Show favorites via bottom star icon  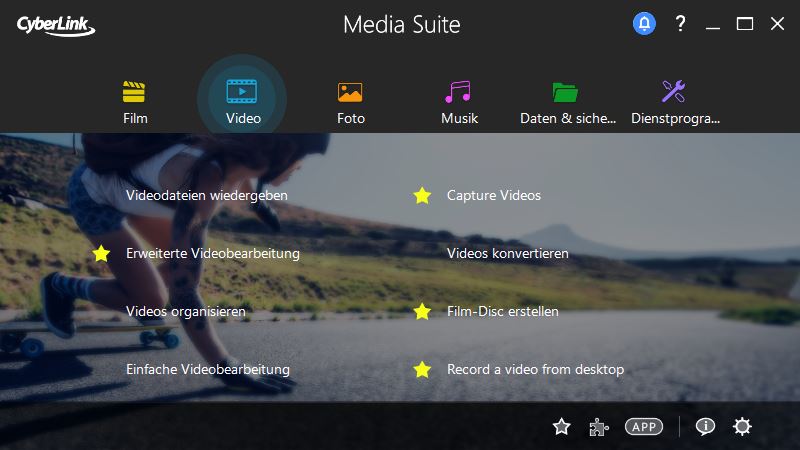click(562, 427)
